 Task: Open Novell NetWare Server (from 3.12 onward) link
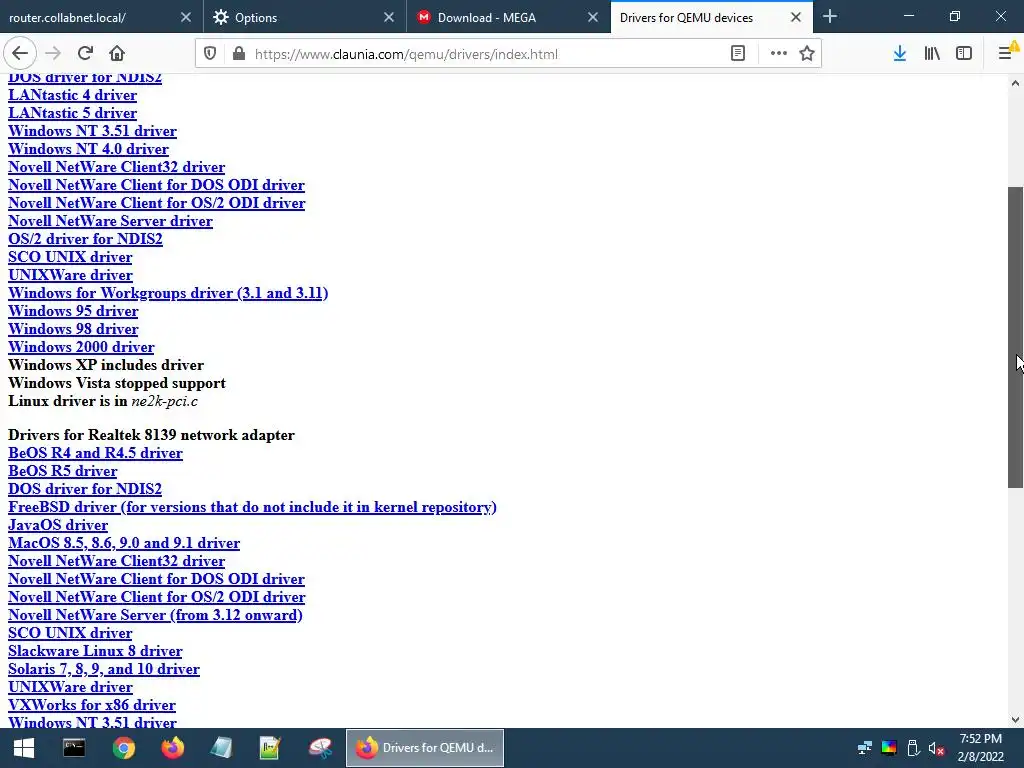155,615
